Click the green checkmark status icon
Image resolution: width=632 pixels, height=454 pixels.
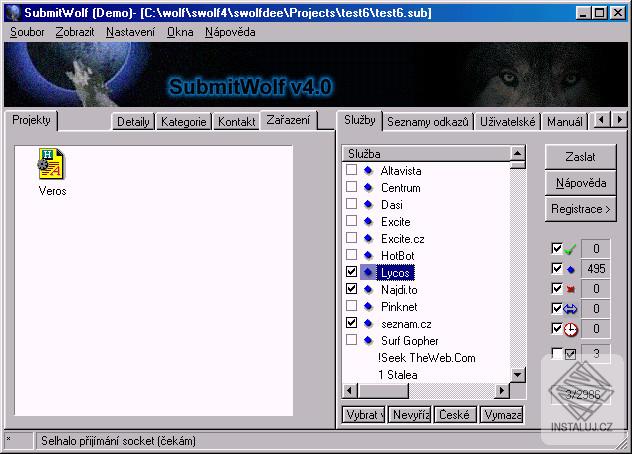[570, 250]
